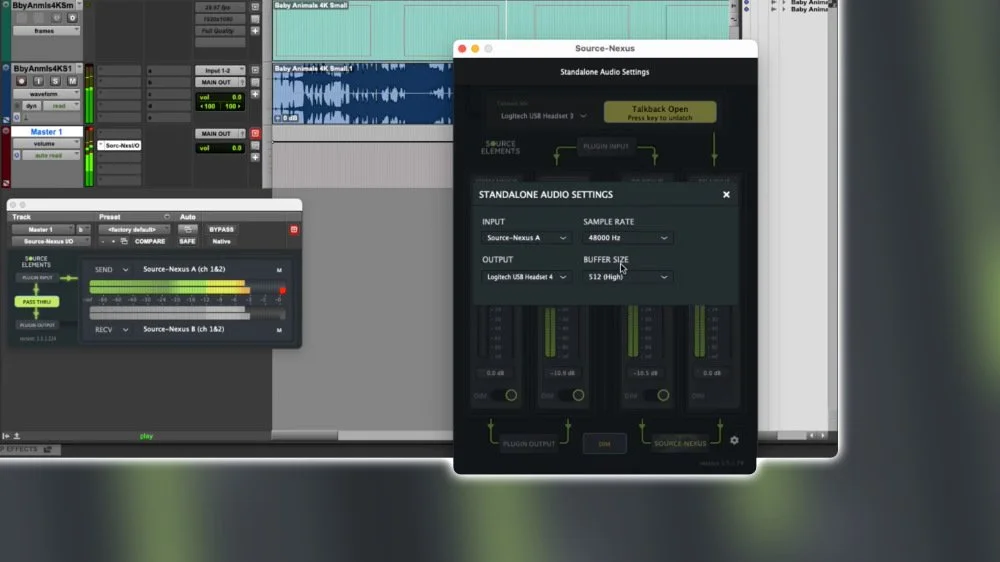Screen dimensions: 1000x562
Task: Click the red output window icon on Master 1
Action: click(x=255, y=133)
